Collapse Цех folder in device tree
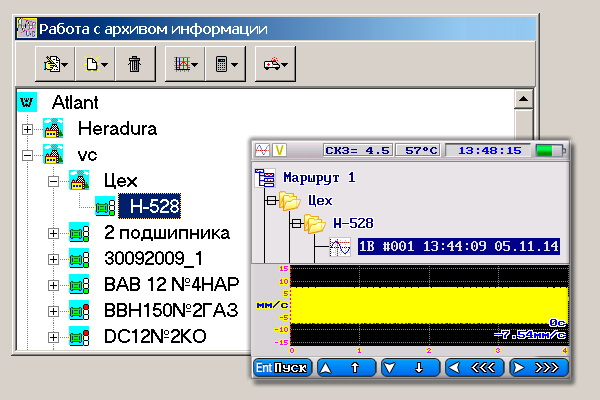The image size is (600, 400). [271, 201]
